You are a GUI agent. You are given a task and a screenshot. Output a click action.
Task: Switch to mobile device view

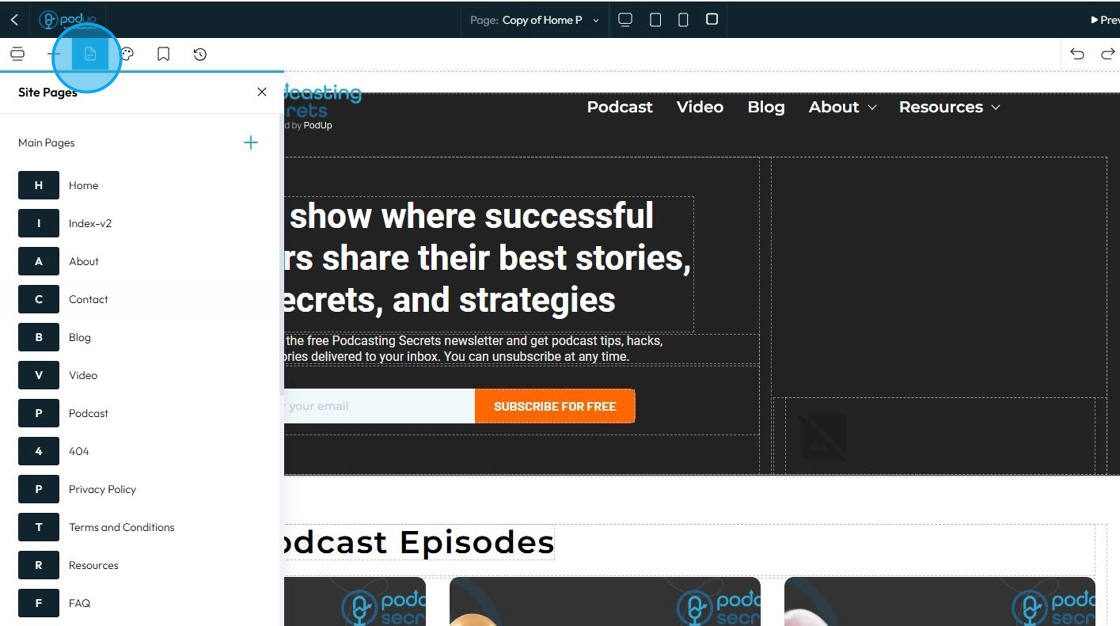pyautogui.click(x=683, y=20)
